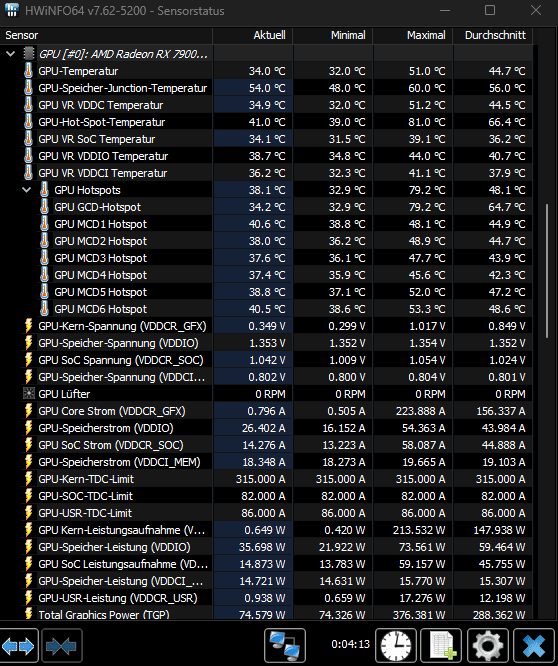Select the GPU MCD4 Hotspot row

click(x=266, y=275)
